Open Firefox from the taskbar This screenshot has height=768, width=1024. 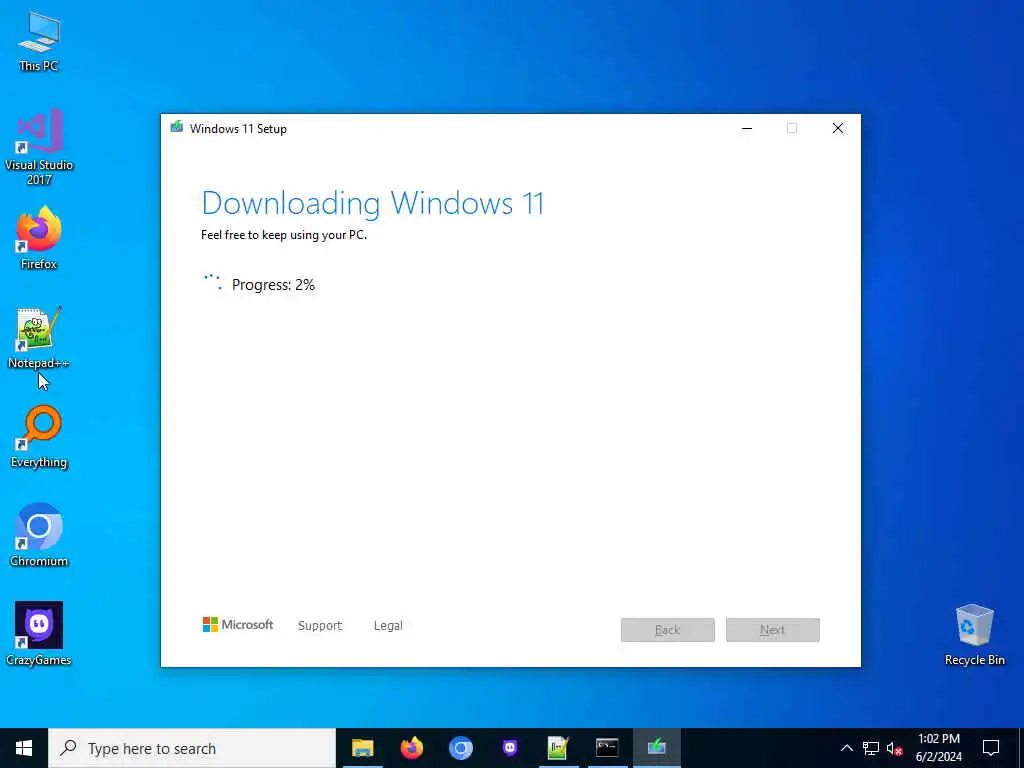coord(411,748)
